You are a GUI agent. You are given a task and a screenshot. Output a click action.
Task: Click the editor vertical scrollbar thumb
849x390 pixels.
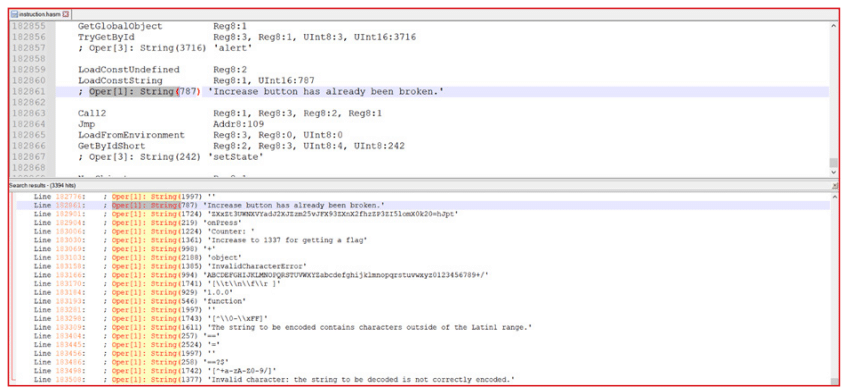coord(834,163)
